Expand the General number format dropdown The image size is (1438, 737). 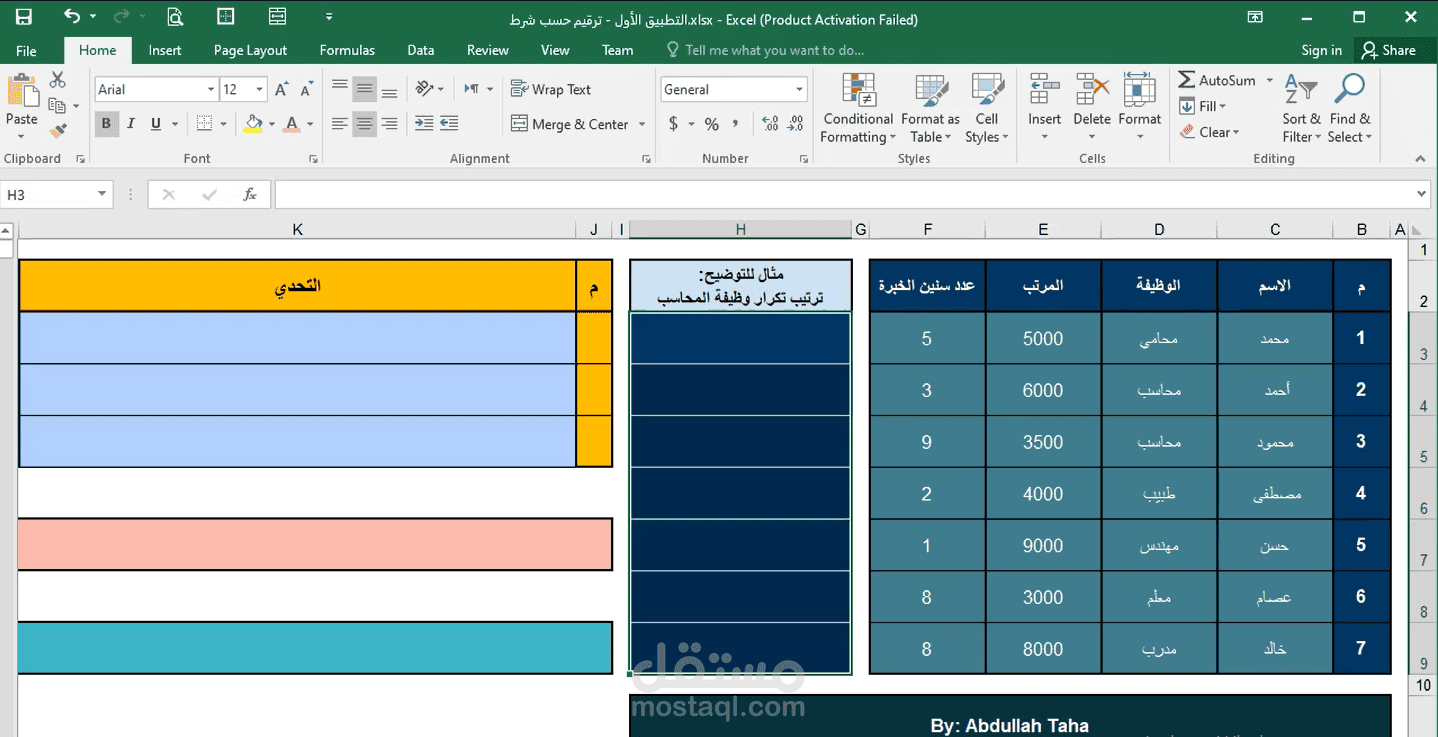(799, 89)
